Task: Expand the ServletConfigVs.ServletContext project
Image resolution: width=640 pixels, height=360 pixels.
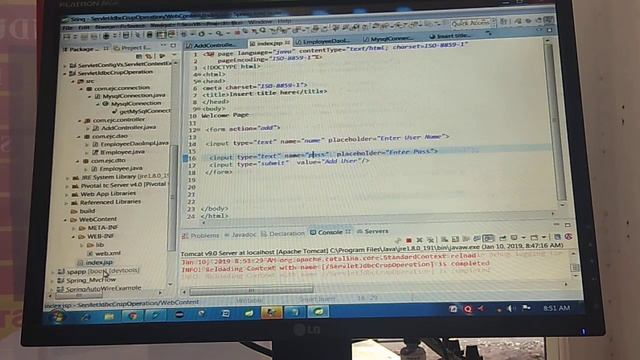Action: [65, 65]
